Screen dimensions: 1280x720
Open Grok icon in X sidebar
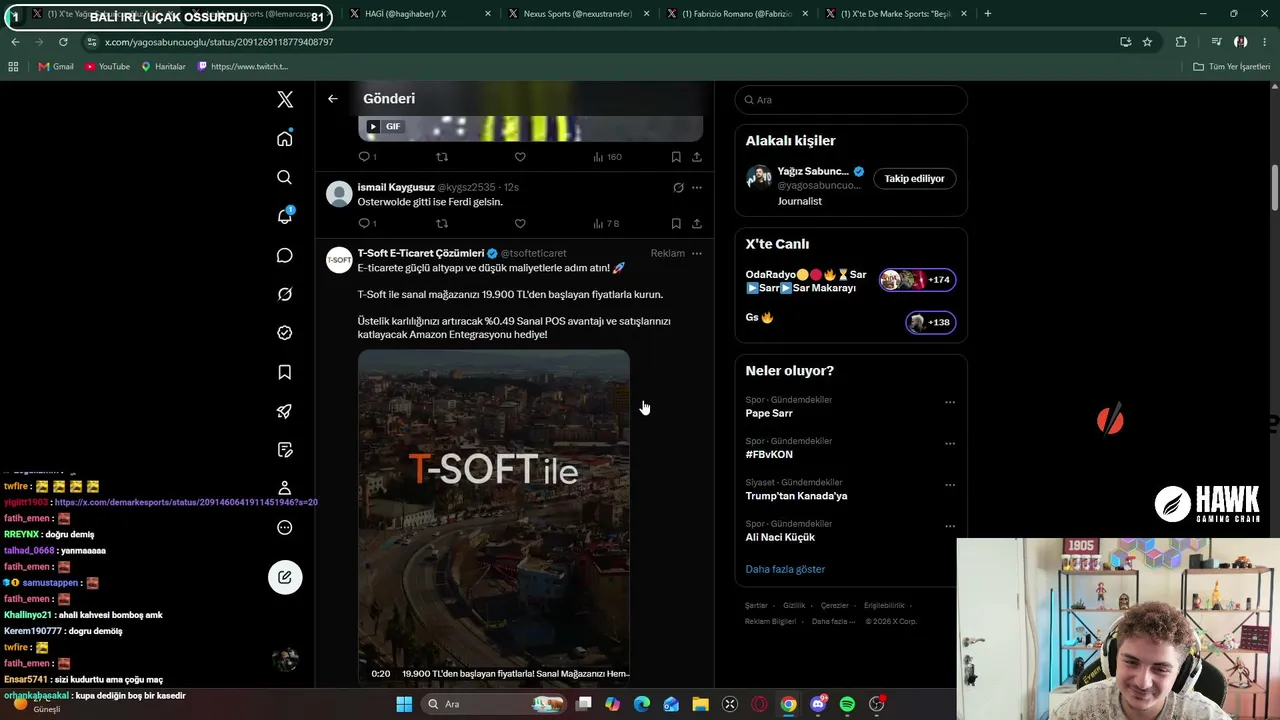click(285, 294)
